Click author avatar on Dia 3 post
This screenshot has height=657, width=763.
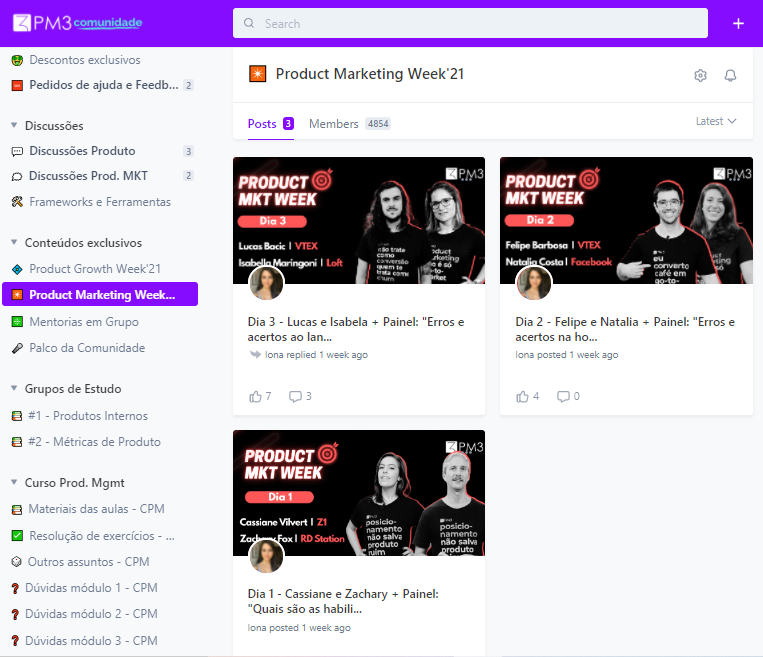coord(266,283)
